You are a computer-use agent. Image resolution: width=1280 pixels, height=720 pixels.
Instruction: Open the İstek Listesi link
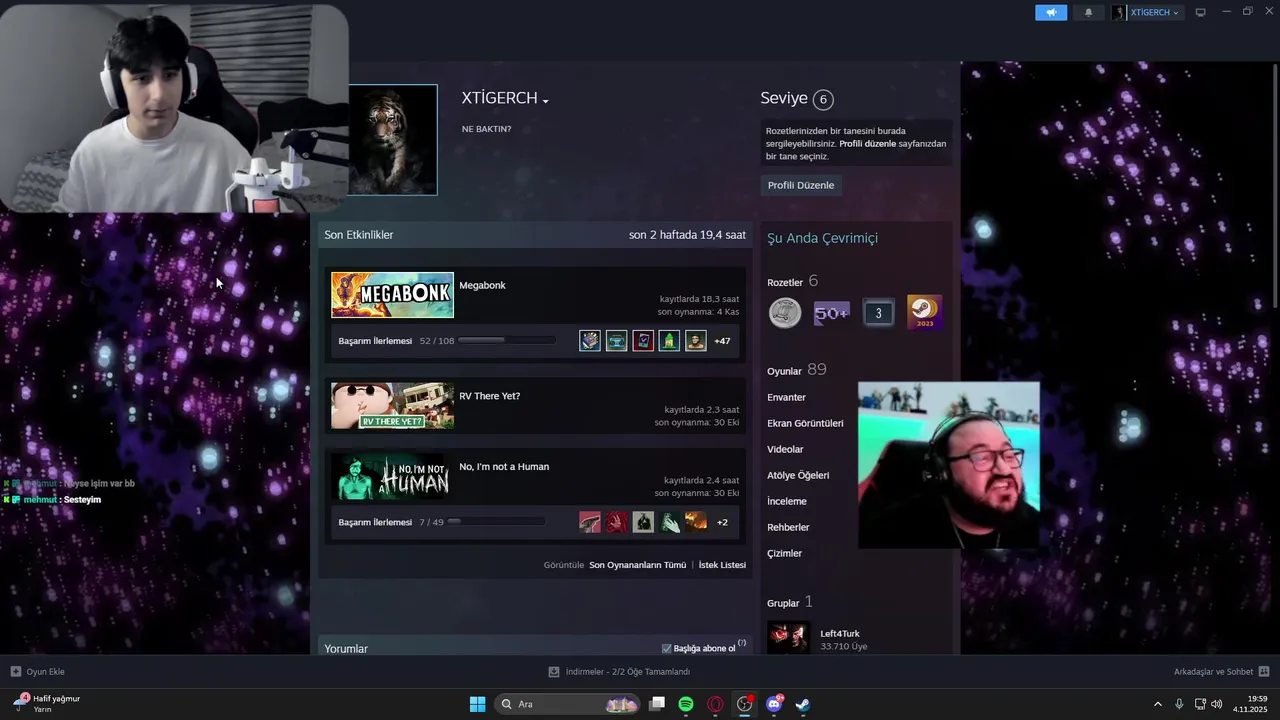(x=722, y=565)
